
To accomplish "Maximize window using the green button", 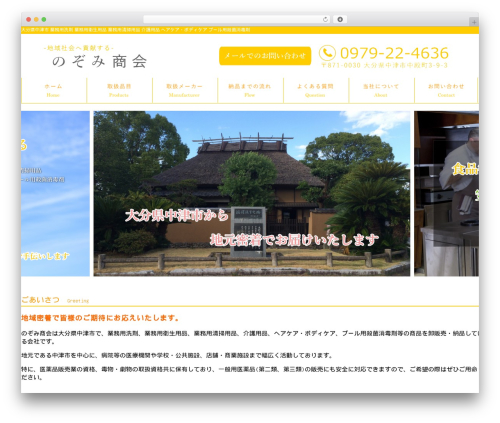I will pos(44,19).
